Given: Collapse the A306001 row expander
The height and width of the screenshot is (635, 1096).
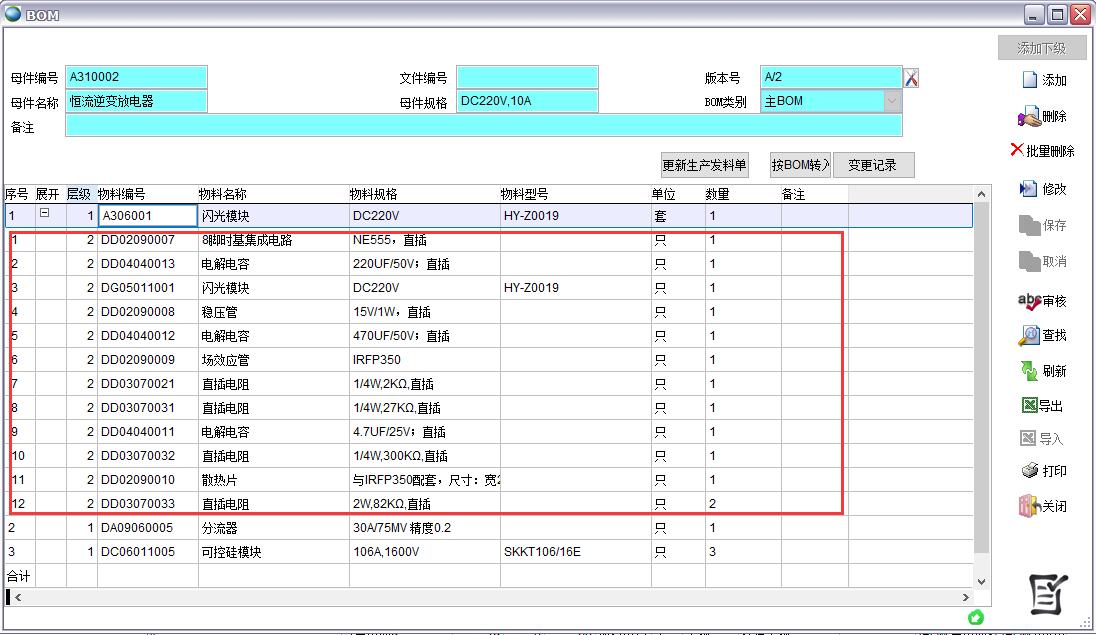Looking at the screenshot, I should tap(44, 214).
